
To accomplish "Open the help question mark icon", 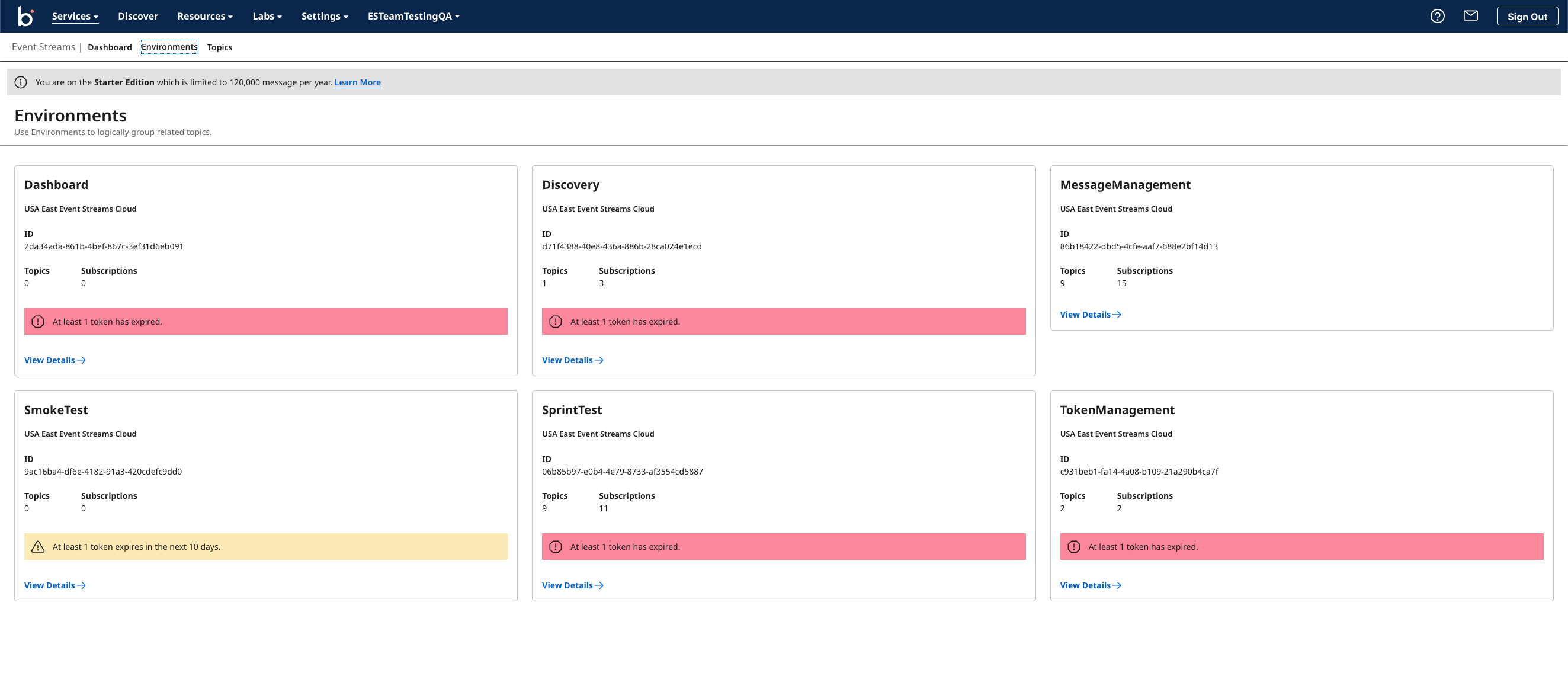I will (x=1437, y=17).
